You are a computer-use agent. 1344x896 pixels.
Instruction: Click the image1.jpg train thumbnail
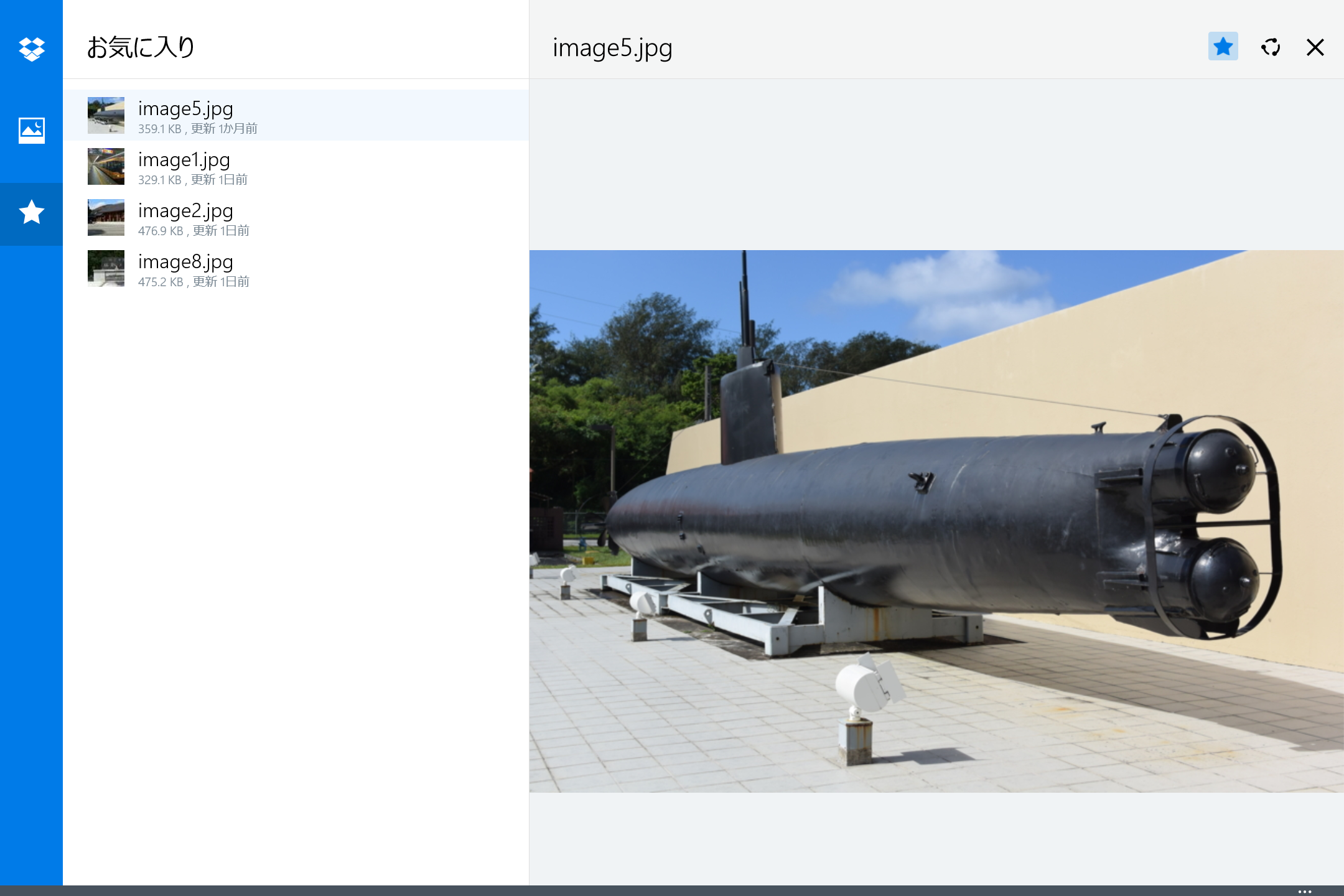click(106, 166)
